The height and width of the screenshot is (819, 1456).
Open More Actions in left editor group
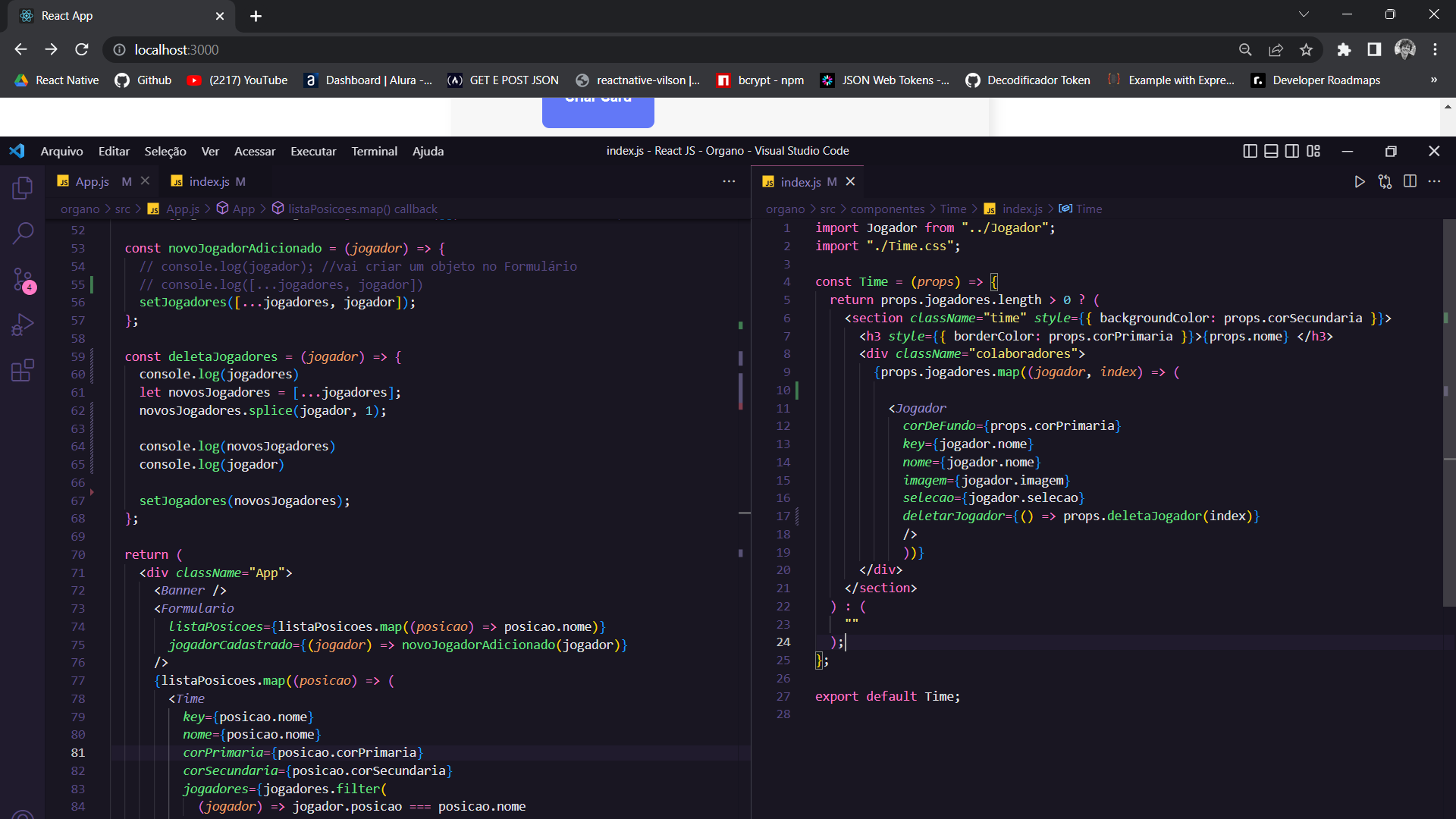pos(729,181)
